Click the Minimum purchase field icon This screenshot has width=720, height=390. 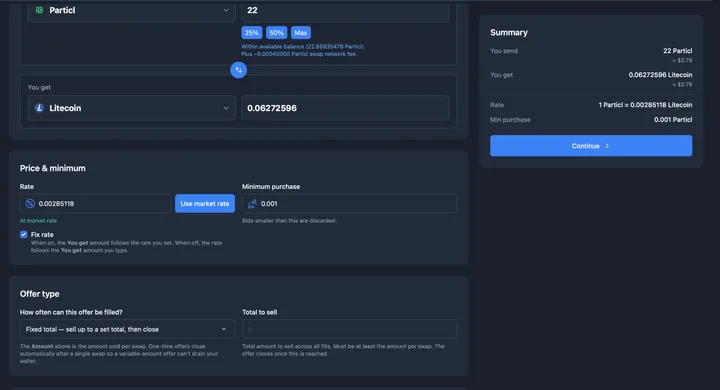pos(252,203)
